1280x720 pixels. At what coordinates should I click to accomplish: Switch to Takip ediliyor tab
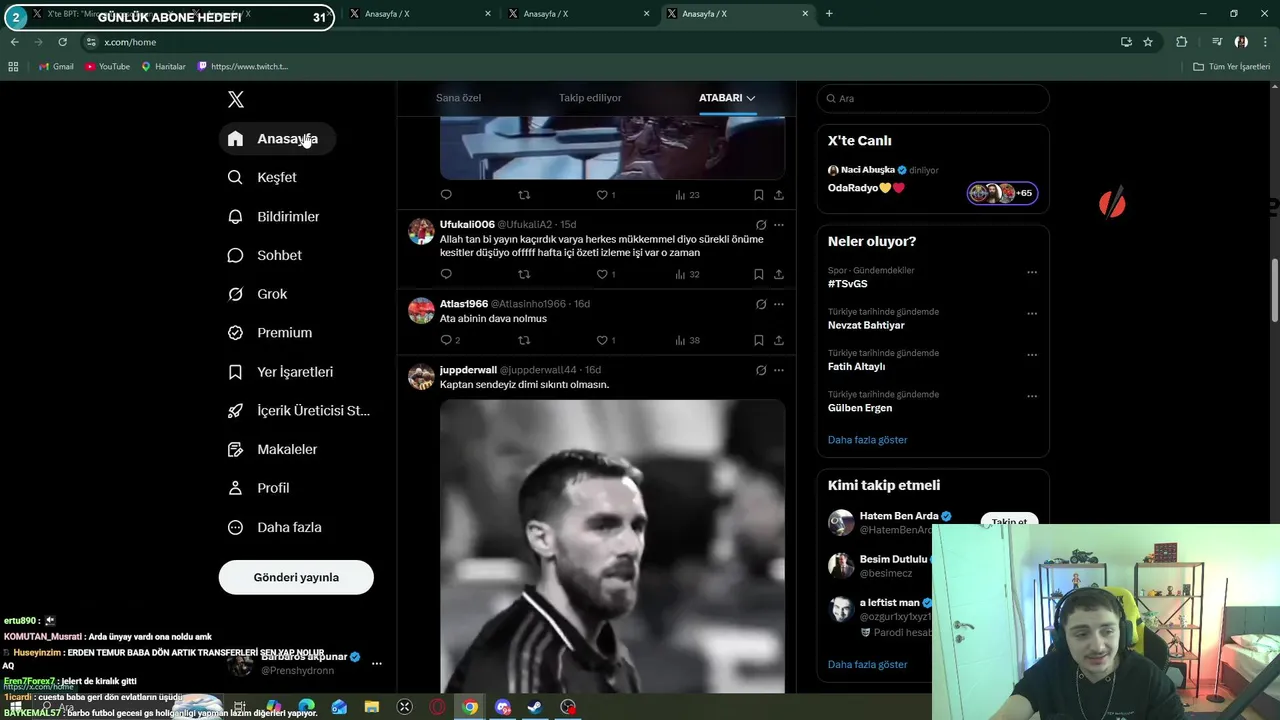pyautogui.click(x=590, y=98)
